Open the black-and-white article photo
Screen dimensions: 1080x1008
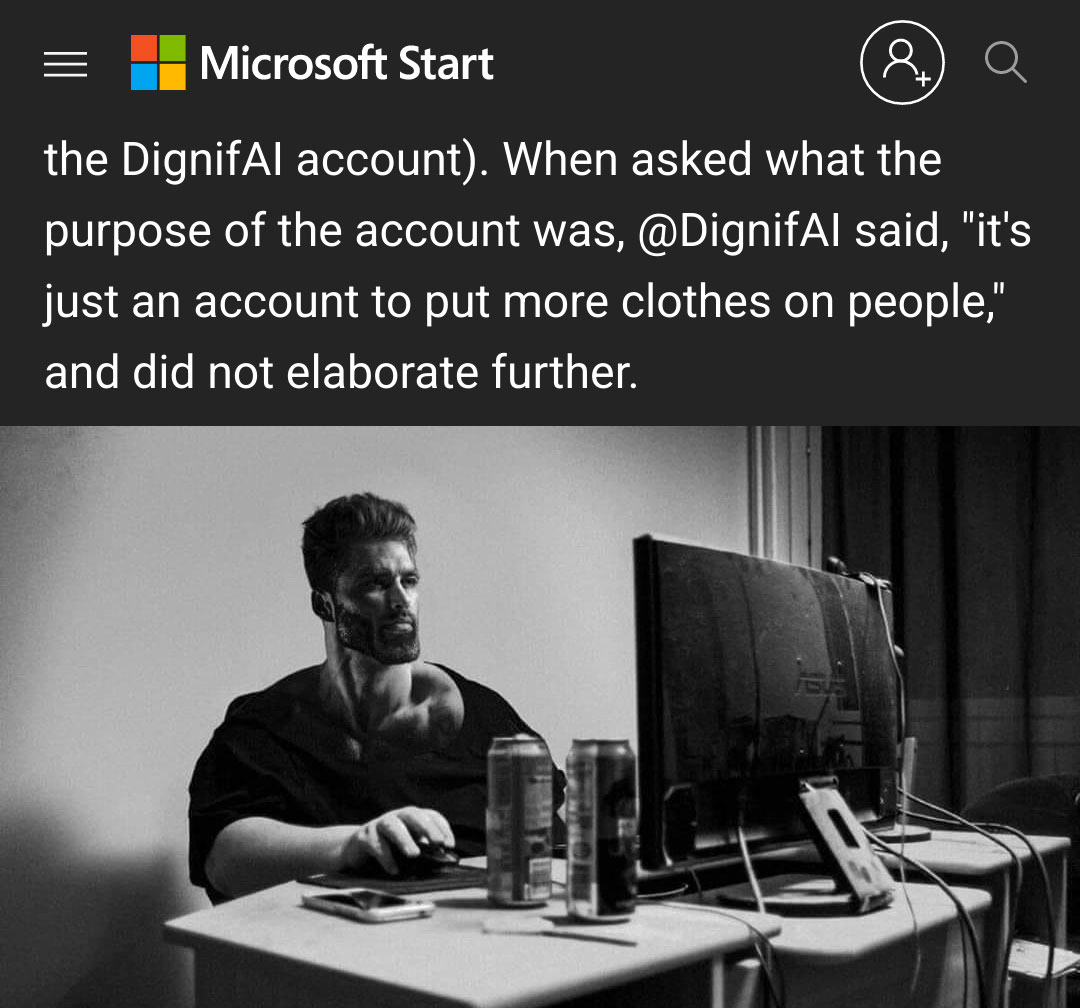[x=540, y=717]
